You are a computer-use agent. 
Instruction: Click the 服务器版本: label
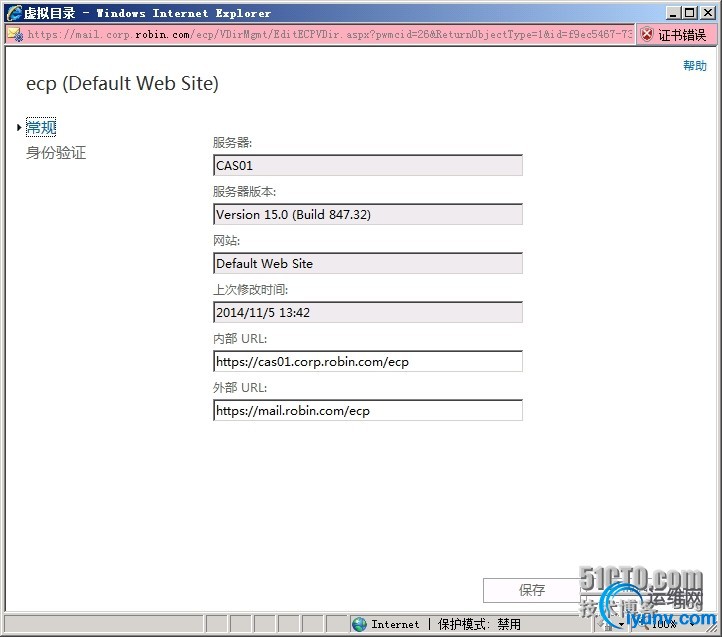tap(244, 192)
